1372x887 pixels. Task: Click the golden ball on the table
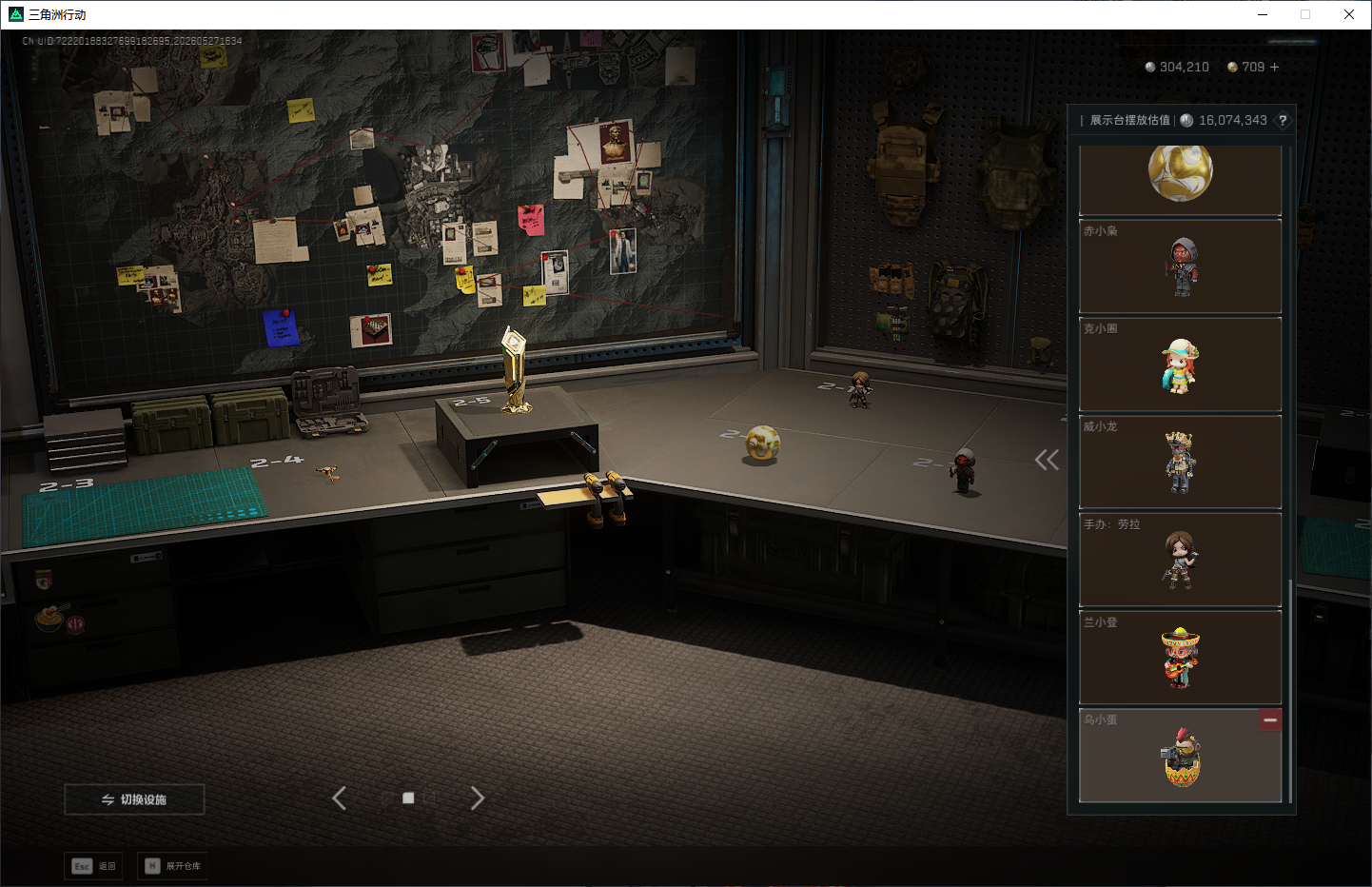(762, 443)
